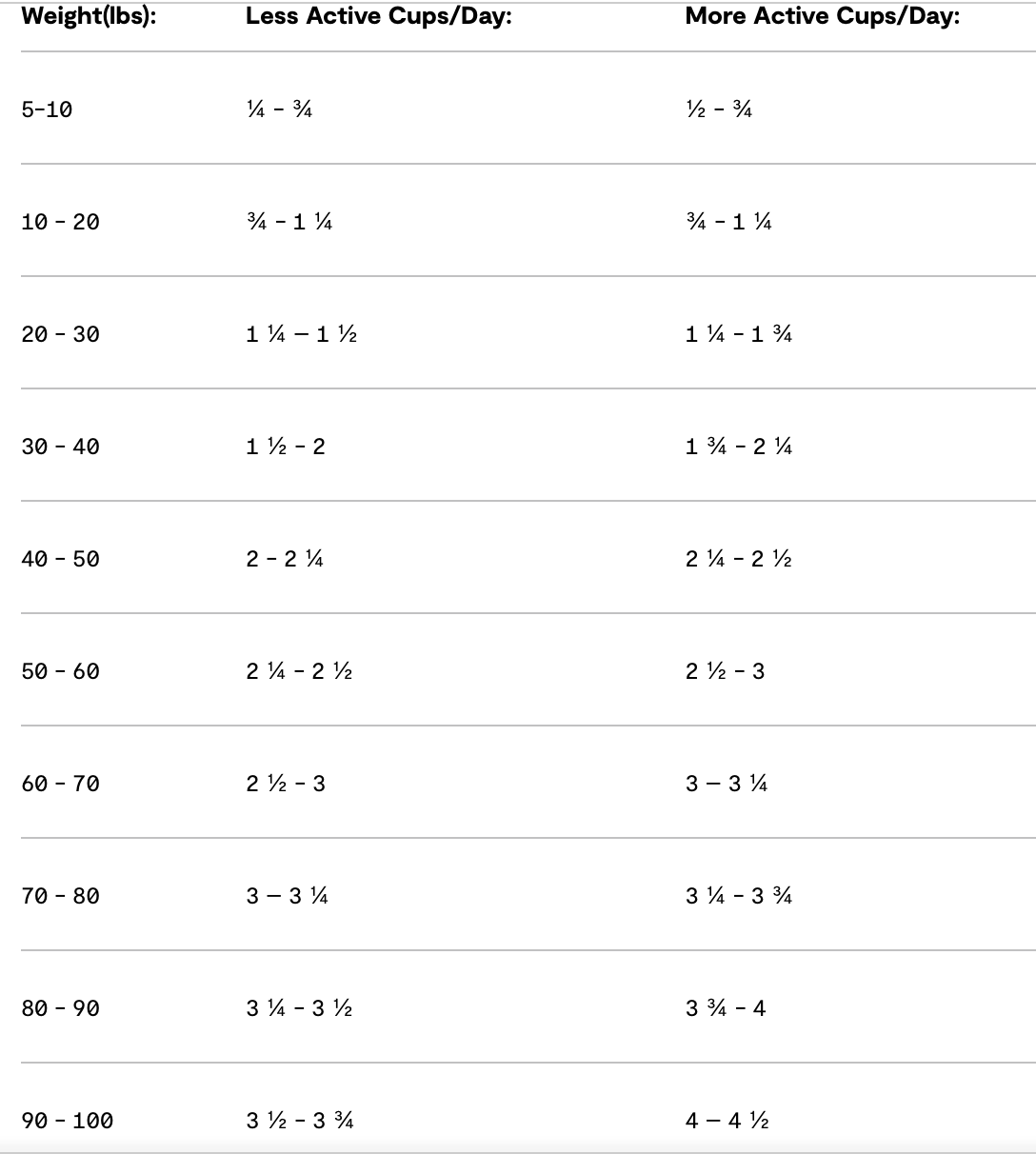Click the 20 - 30 weight row label
The height and width of the screenshot is (1154, 1036).
(60, 334)
